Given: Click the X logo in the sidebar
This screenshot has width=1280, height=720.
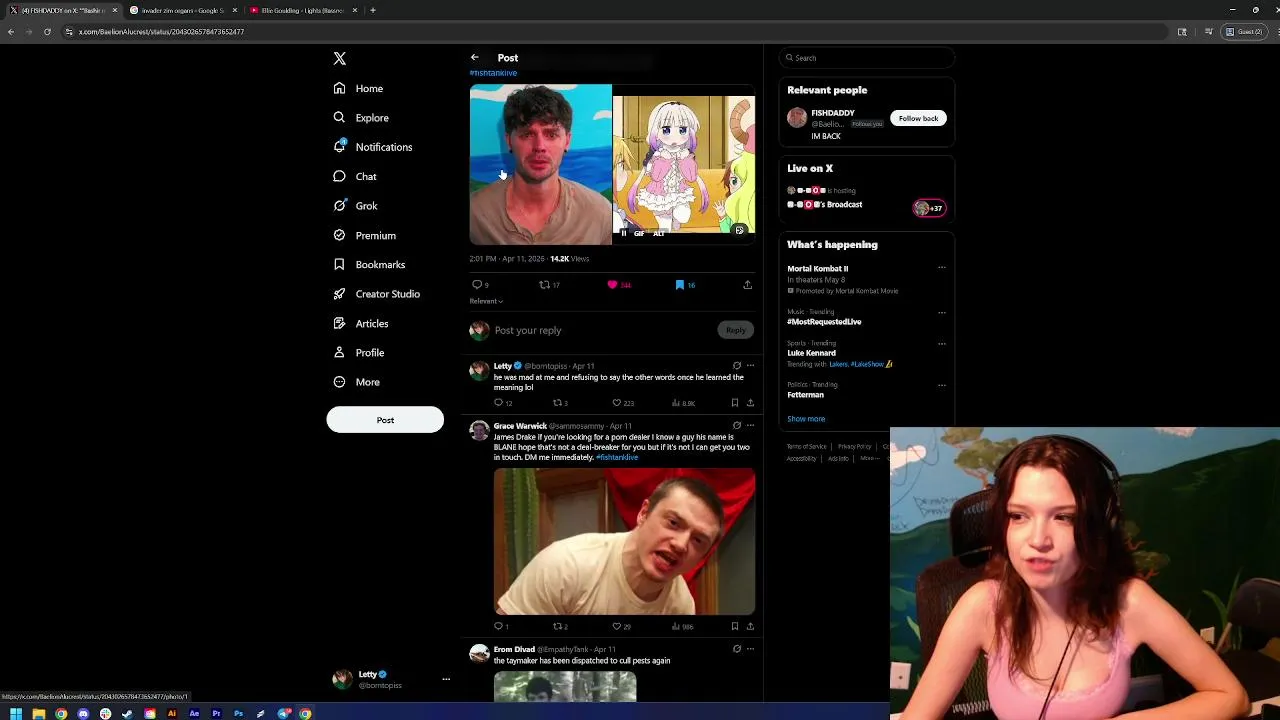Looking at the screenshot, I should pyautogui.click(x=340, y=59).
